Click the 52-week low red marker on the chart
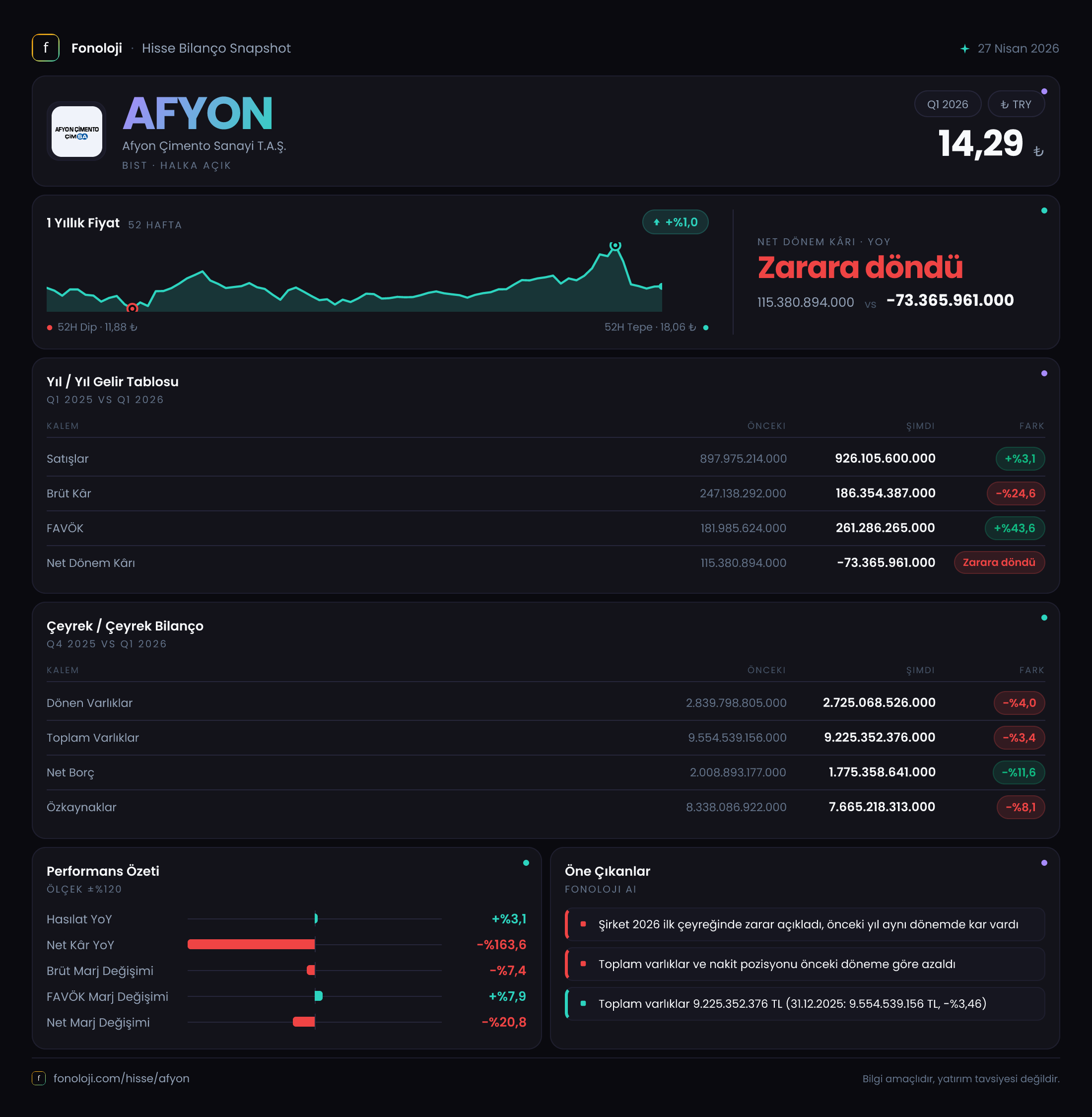The height and width of the screenshot is (1117, 1092). (133, 309)
